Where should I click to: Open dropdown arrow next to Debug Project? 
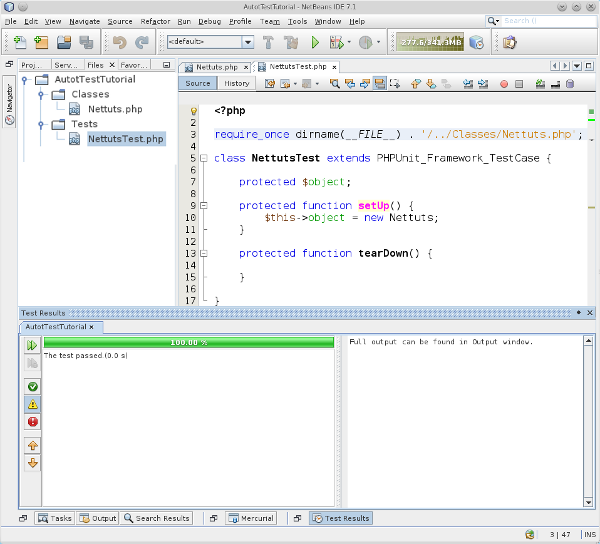349,42
